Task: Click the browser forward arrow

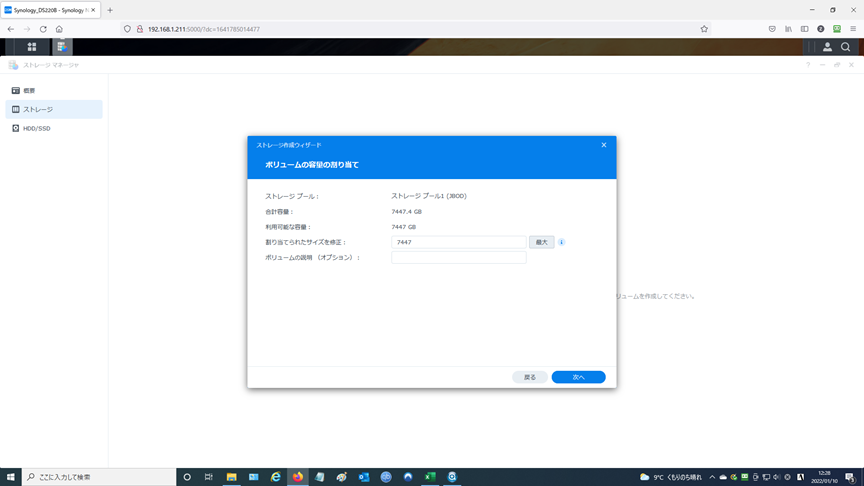Action: tap(27, 29)
